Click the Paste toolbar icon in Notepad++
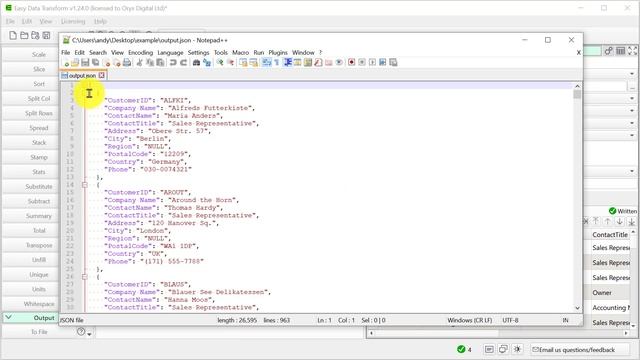This screenshot has width=640, height=360. (x=160, y=62)
